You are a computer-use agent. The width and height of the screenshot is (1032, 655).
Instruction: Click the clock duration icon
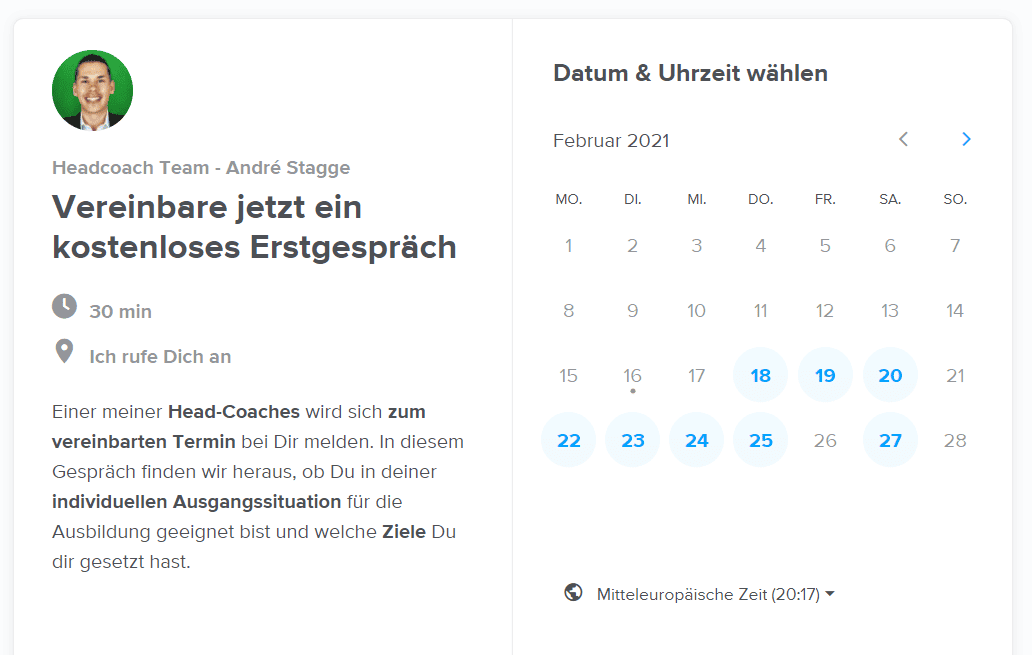tap(64, 307)
